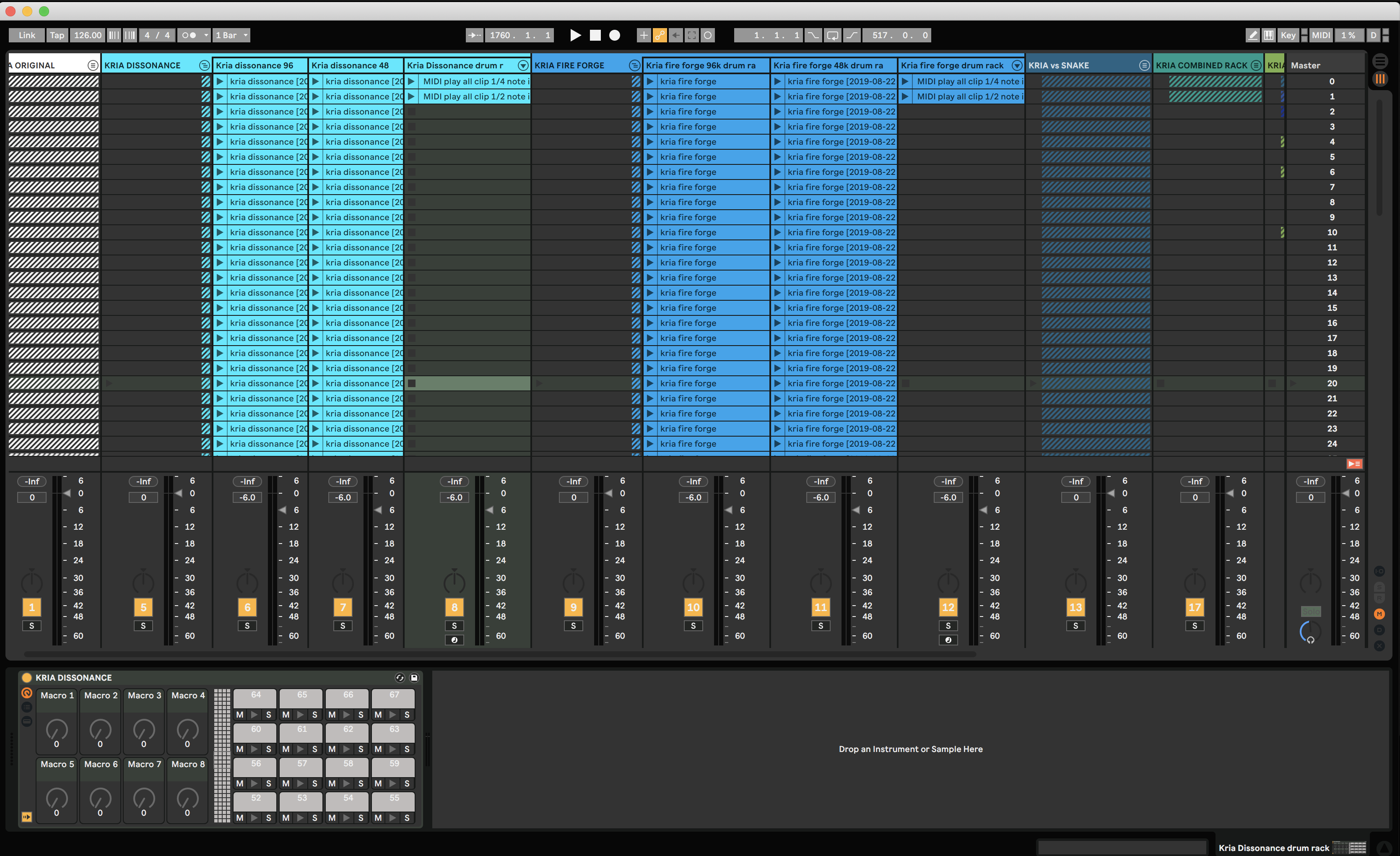This screenshot has height=856, width=1400.
Task: Click the Tap tempo button
Action: (x=57, y=35)
